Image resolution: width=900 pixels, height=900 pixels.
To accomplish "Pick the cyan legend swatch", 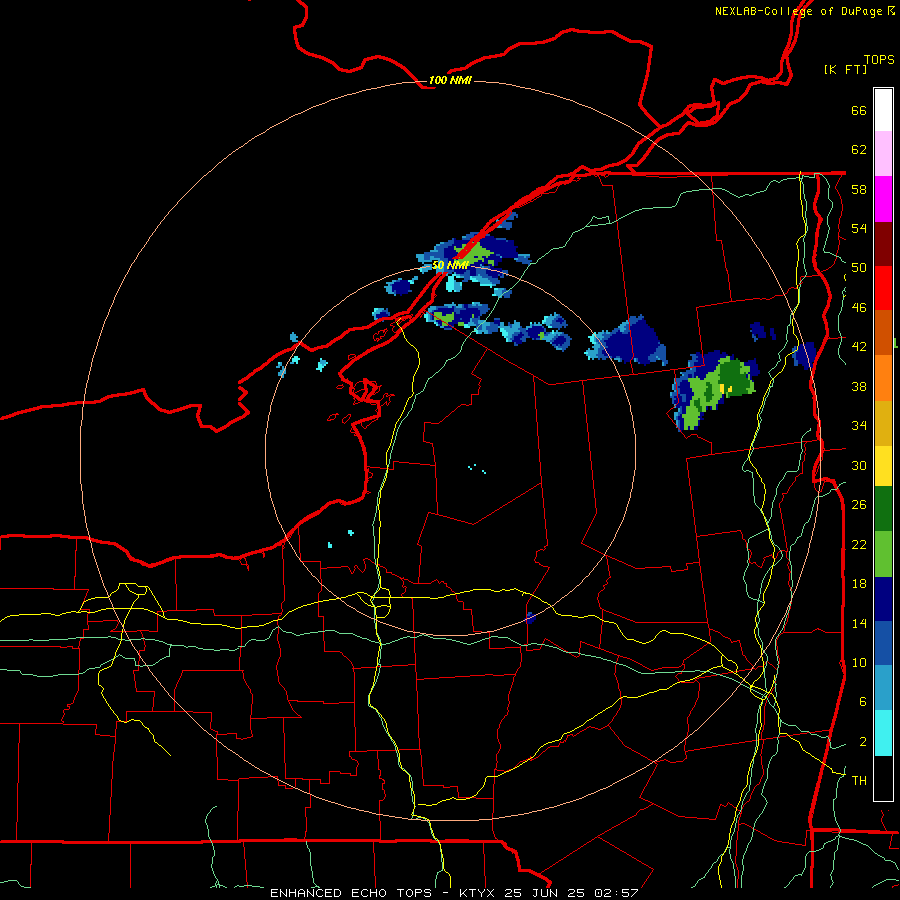I will coord(883,733).
